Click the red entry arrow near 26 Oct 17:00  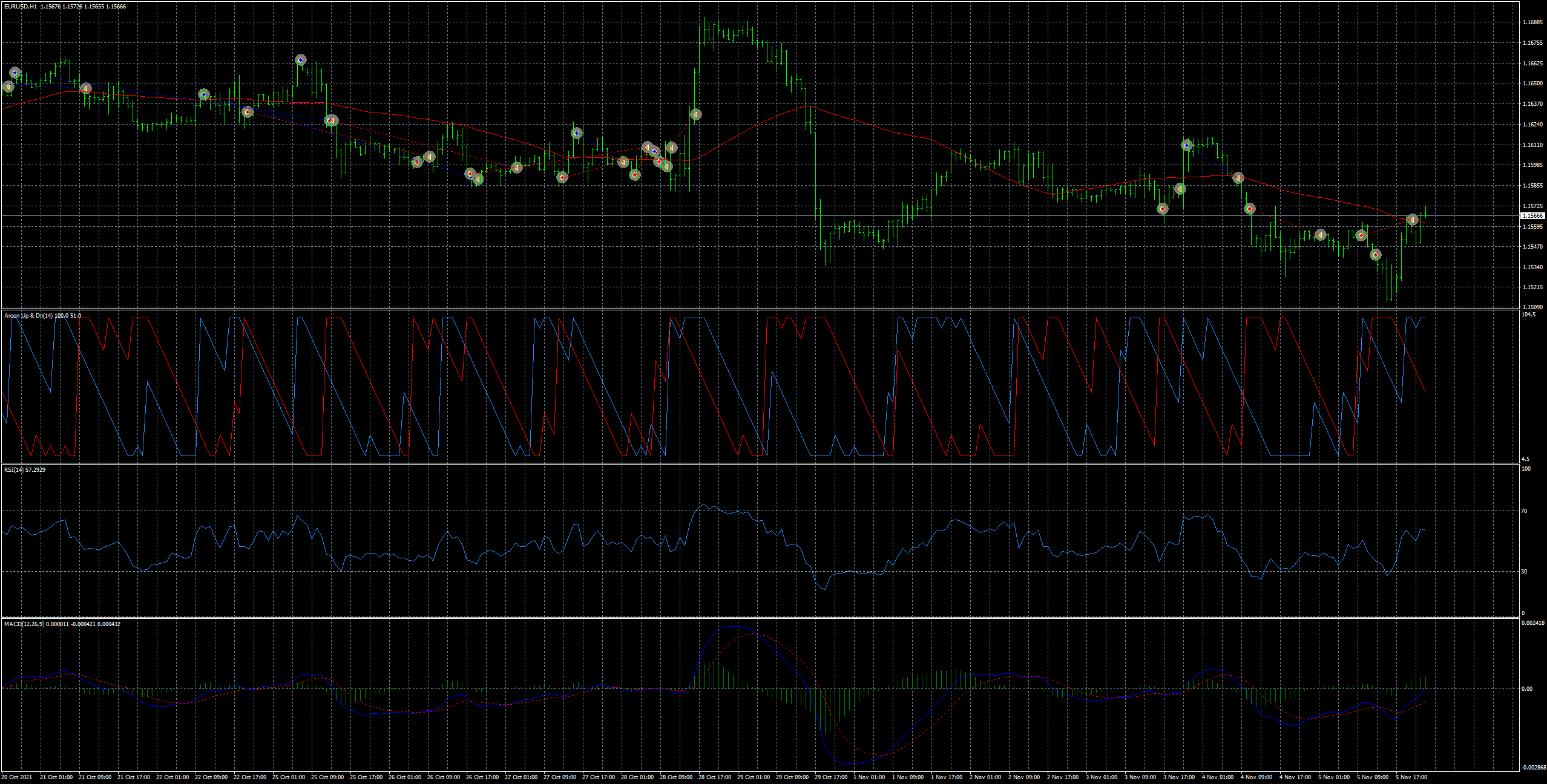click(470, 174)
